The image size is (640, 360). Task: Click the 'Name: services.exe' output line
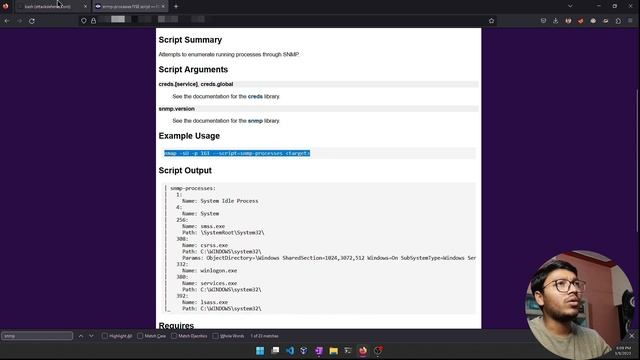tap(209, 283)
